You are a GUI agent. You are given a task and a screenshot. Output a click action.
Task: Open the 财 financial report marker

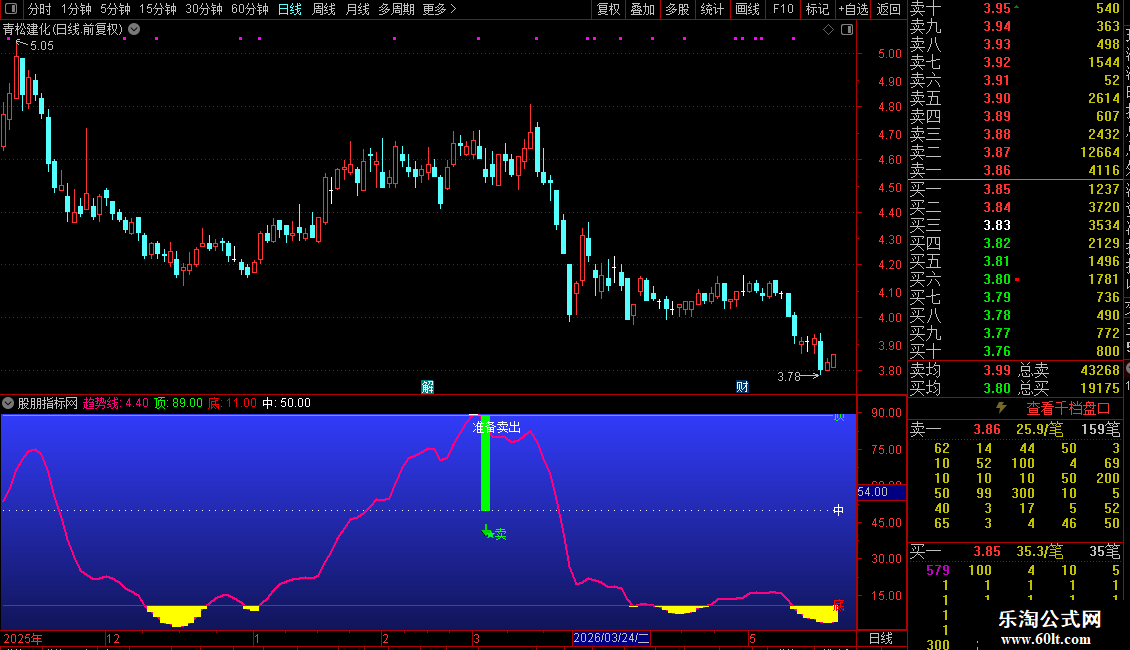coord(742,387)
